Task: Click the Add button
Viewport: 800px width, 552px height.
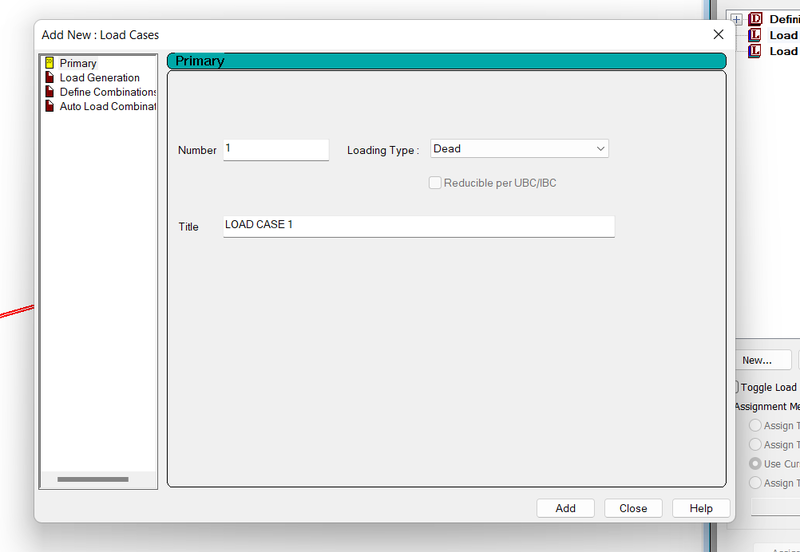Action: click(x=565, y=508)
